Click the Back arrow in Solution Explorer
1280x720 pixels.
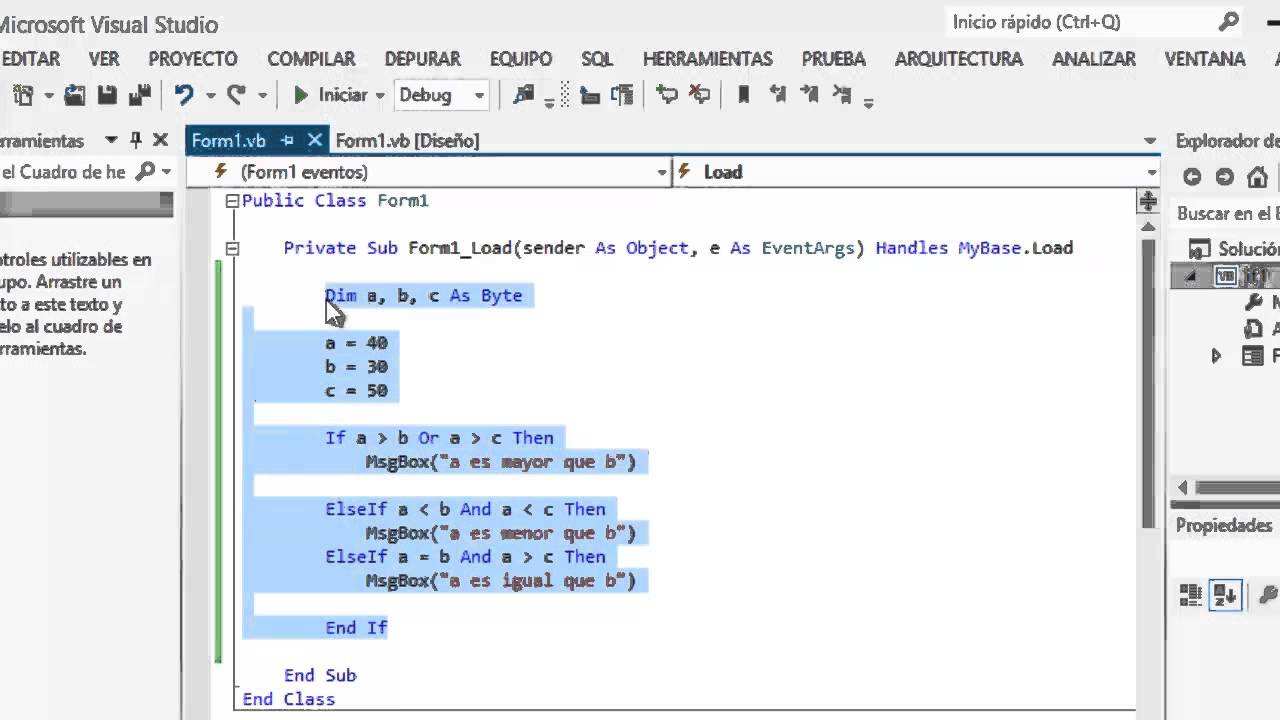click(x=1191, y=177)
